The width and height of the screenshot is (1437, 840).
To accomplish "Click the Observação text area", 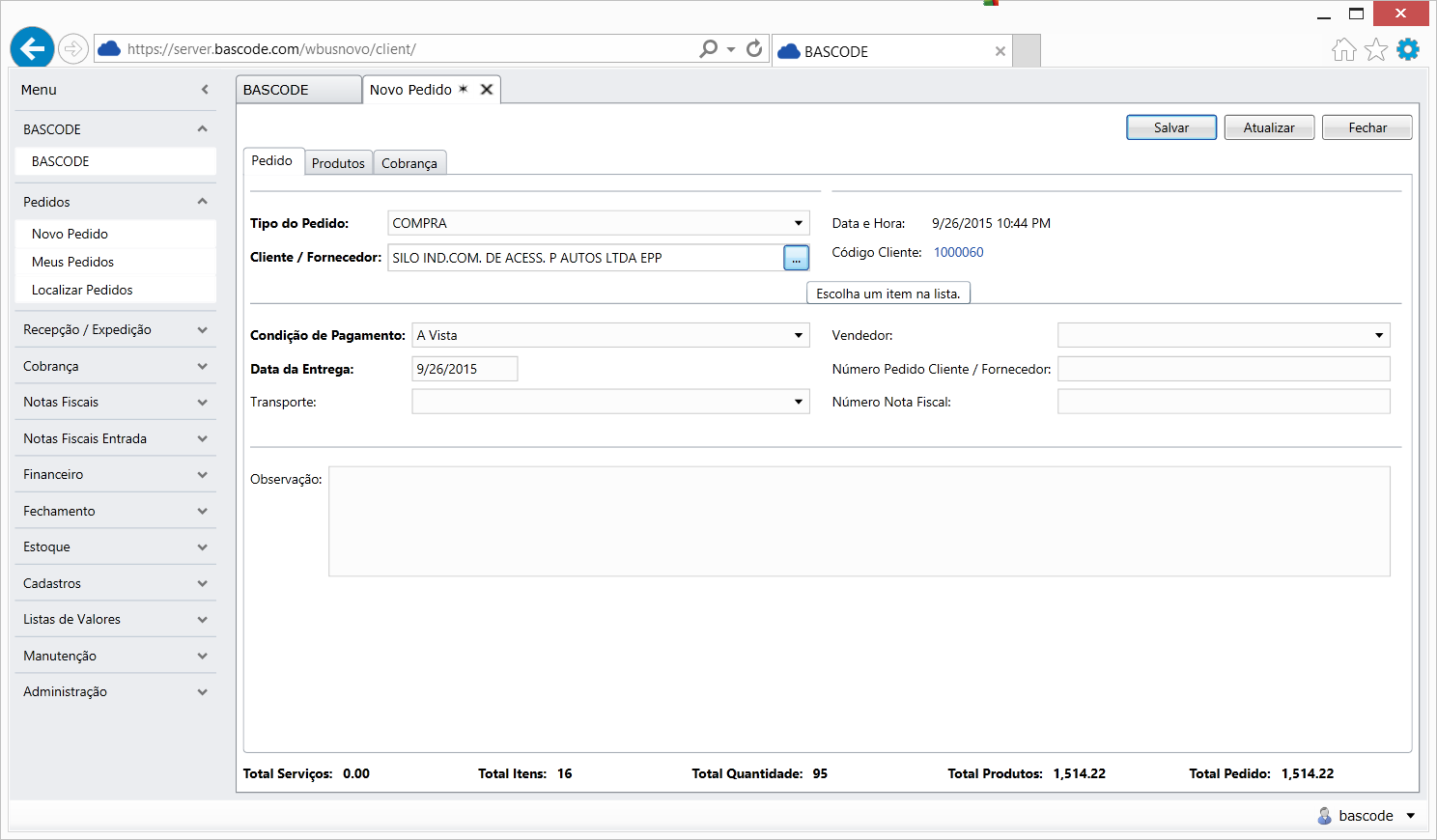I will 859,521.
